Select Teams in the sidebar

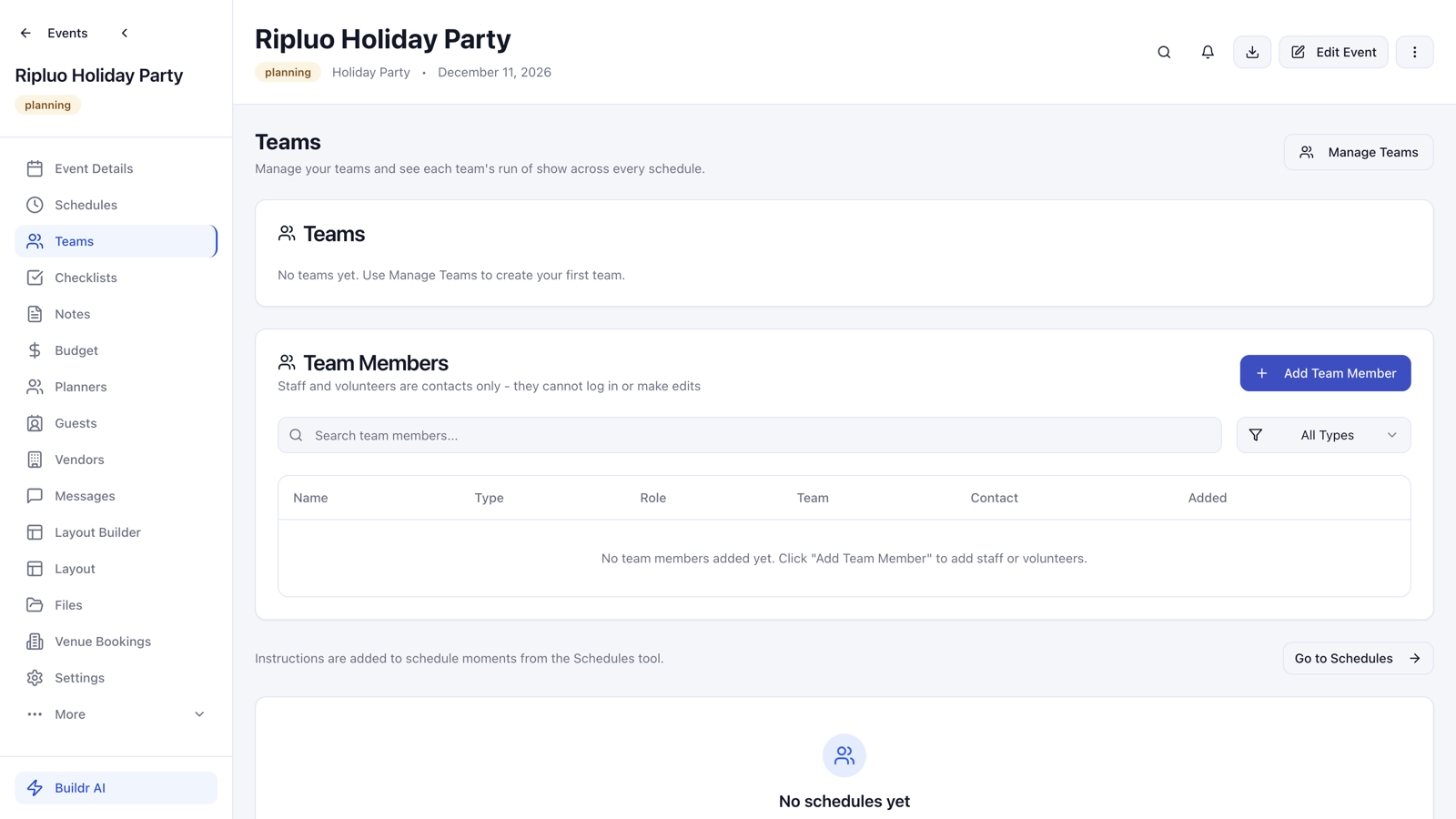pyautogui.click(x=116, y=241)
